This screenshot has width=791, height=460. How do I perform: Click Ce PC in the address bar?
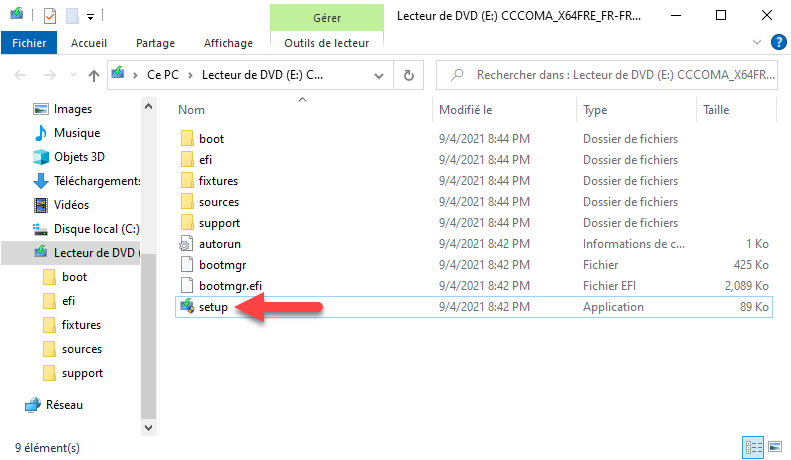tap(162, 75)
